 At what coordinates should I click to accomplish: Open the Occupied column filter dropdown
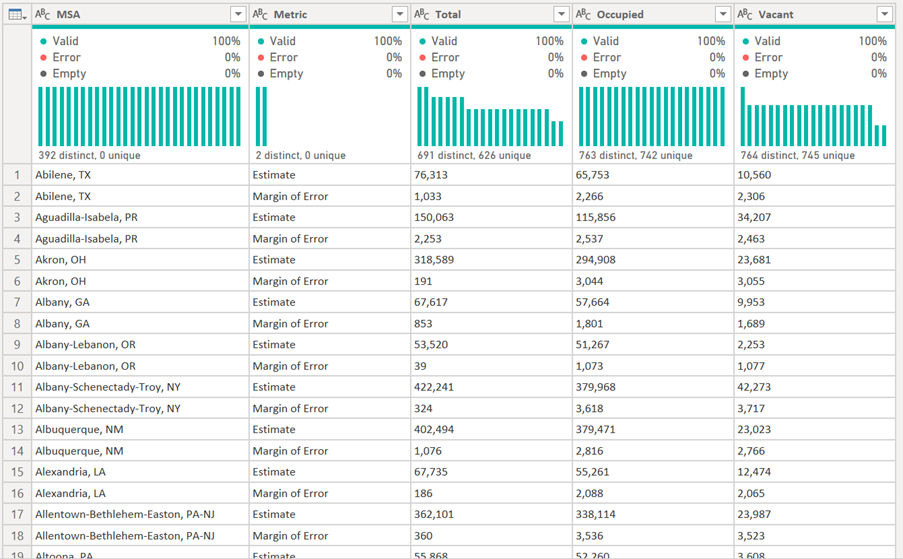coord(723,14)
